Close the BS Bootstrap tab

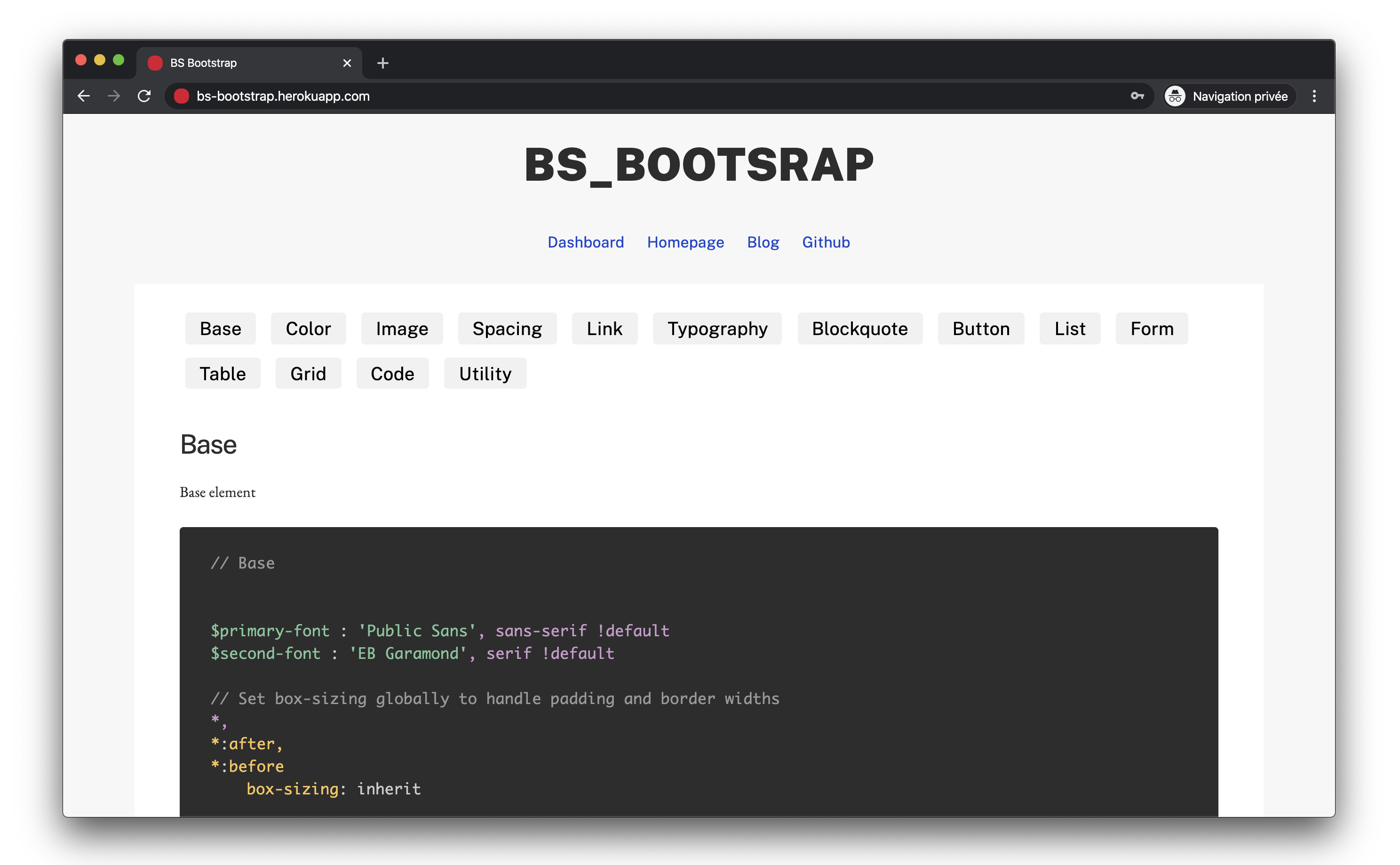tap(347, 63)
